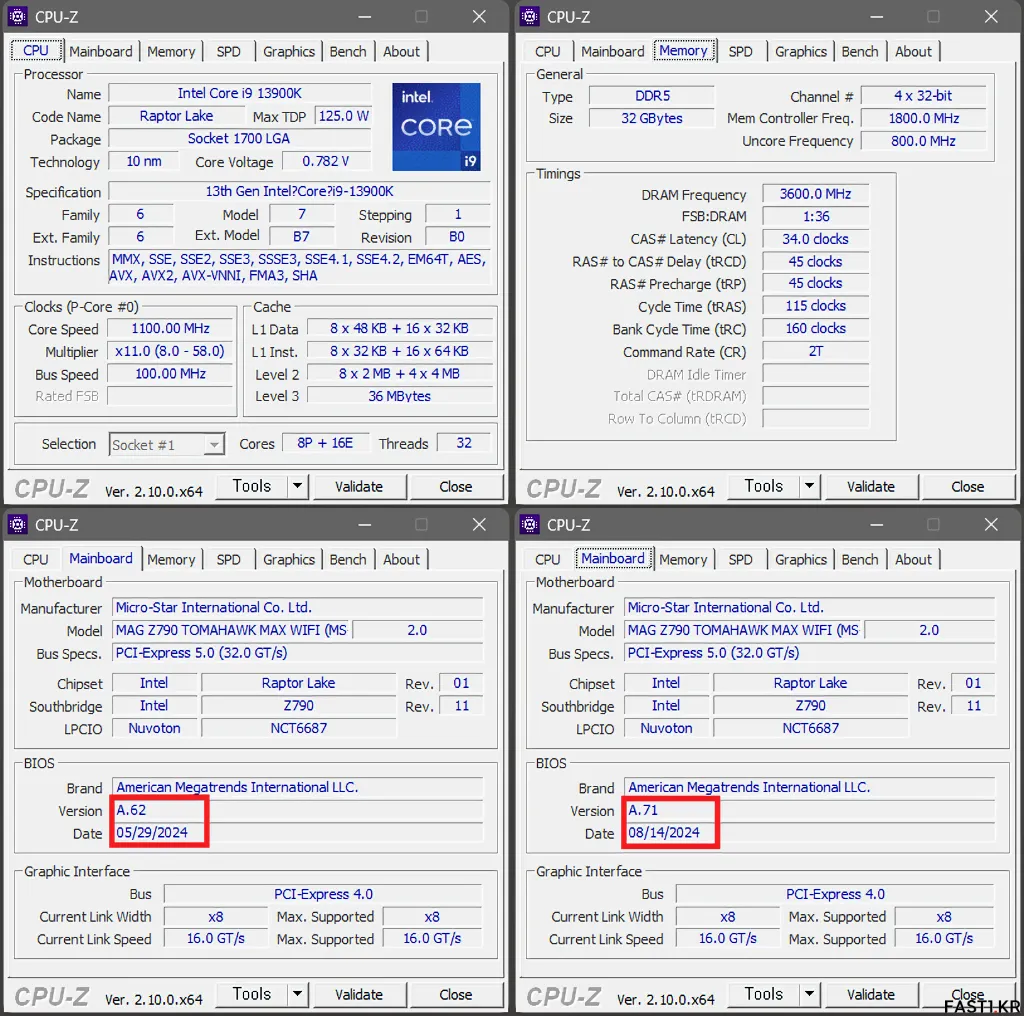The image size is (1024, 1016).
Task: Click Validate in top-right Memory window
Action: [x=871, y=487]
